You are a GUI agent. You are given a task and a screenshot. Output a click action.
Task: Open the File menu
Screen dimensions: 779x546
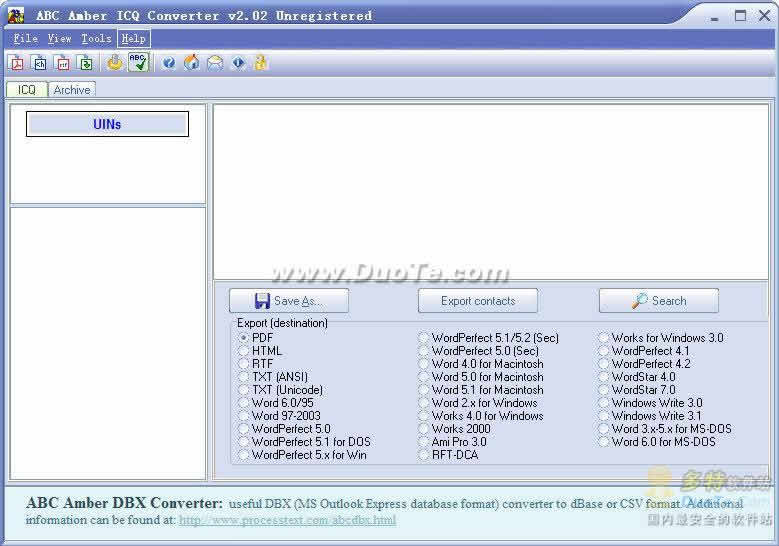(26, 38)
